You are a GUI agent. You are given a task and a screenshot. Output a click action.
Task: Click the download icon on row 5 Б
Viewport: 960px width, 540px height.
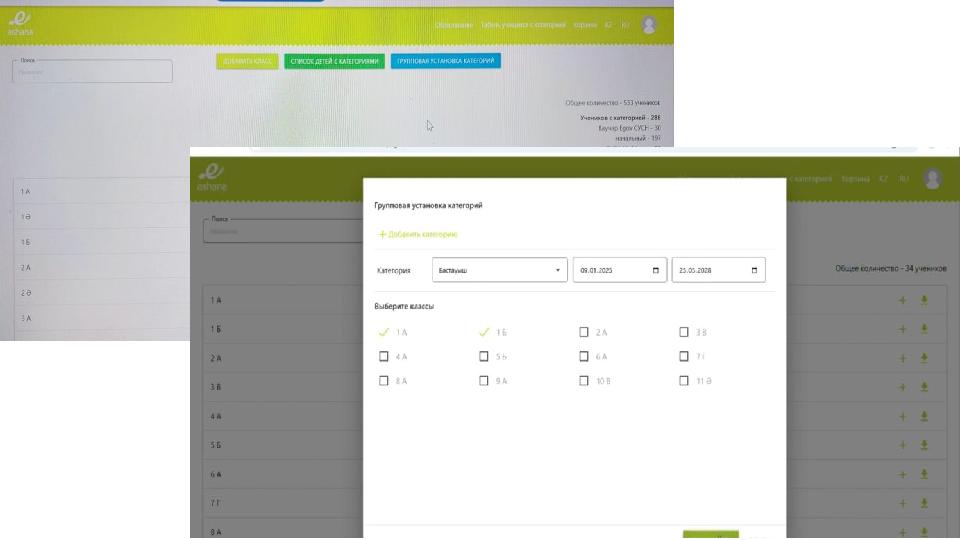tap(924, 445)
